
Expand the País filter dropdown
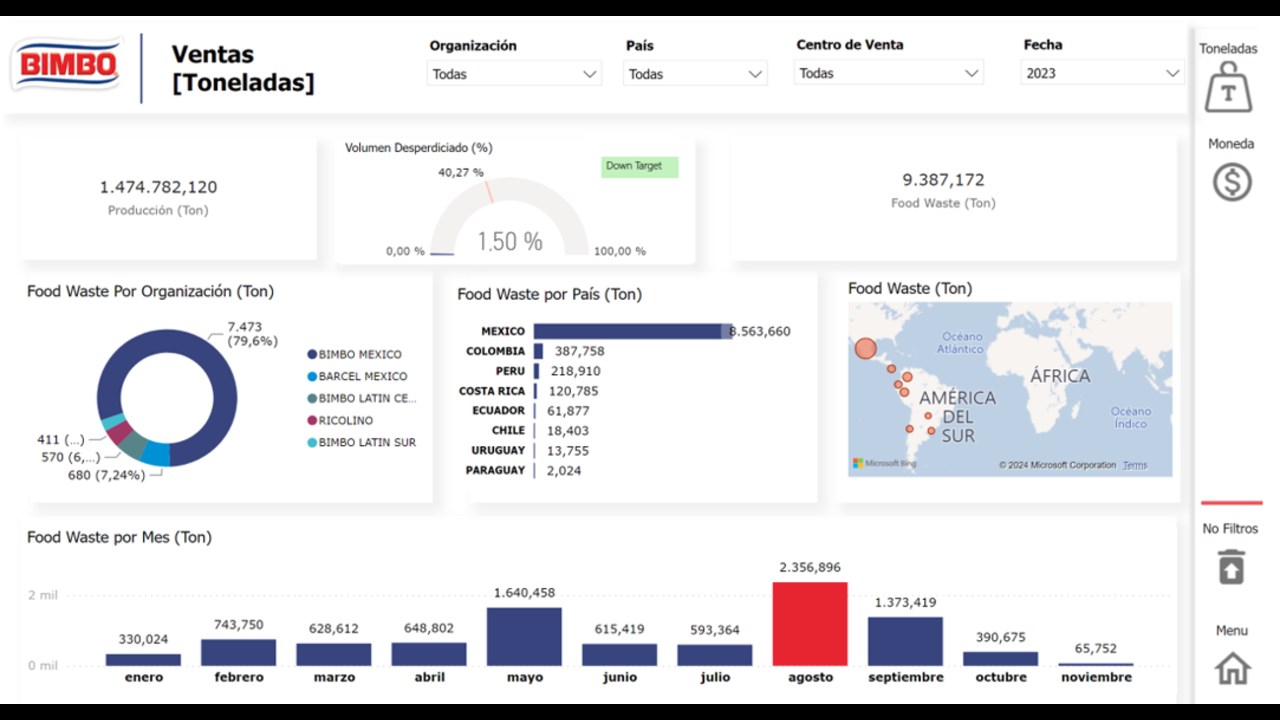pos(695,74)
